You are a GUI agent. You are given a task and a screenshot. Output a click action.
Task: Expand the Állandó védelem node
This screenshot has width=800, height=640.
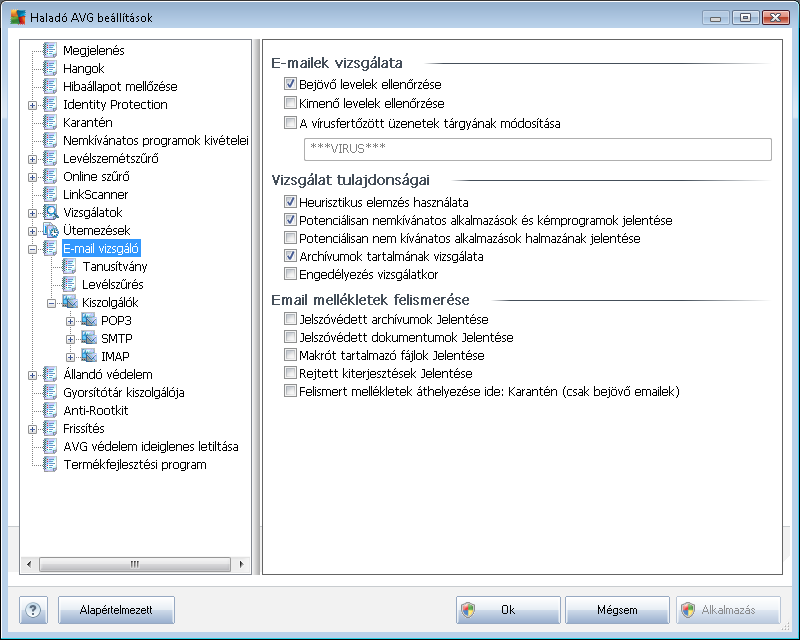point(32,375)
